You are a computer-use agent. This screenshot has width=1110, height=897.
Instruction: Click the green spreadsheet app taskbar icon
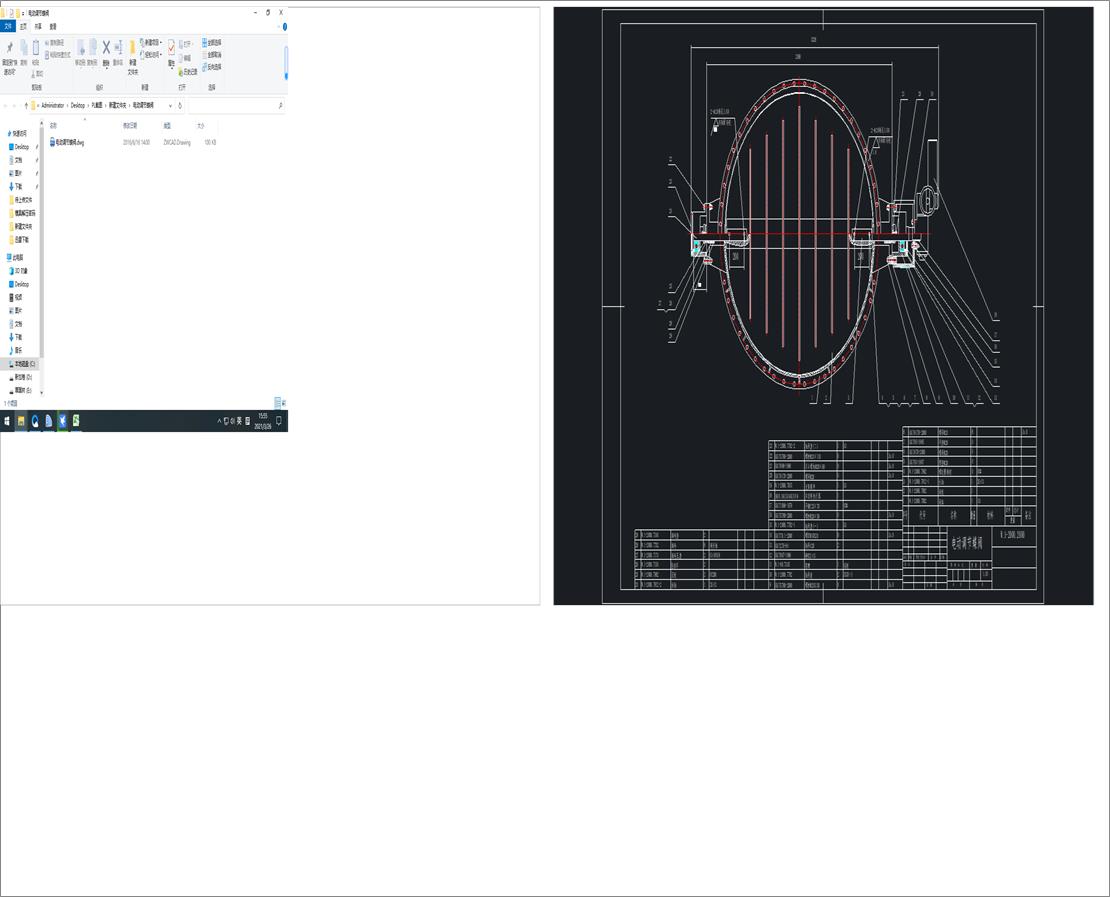[76, 421]
